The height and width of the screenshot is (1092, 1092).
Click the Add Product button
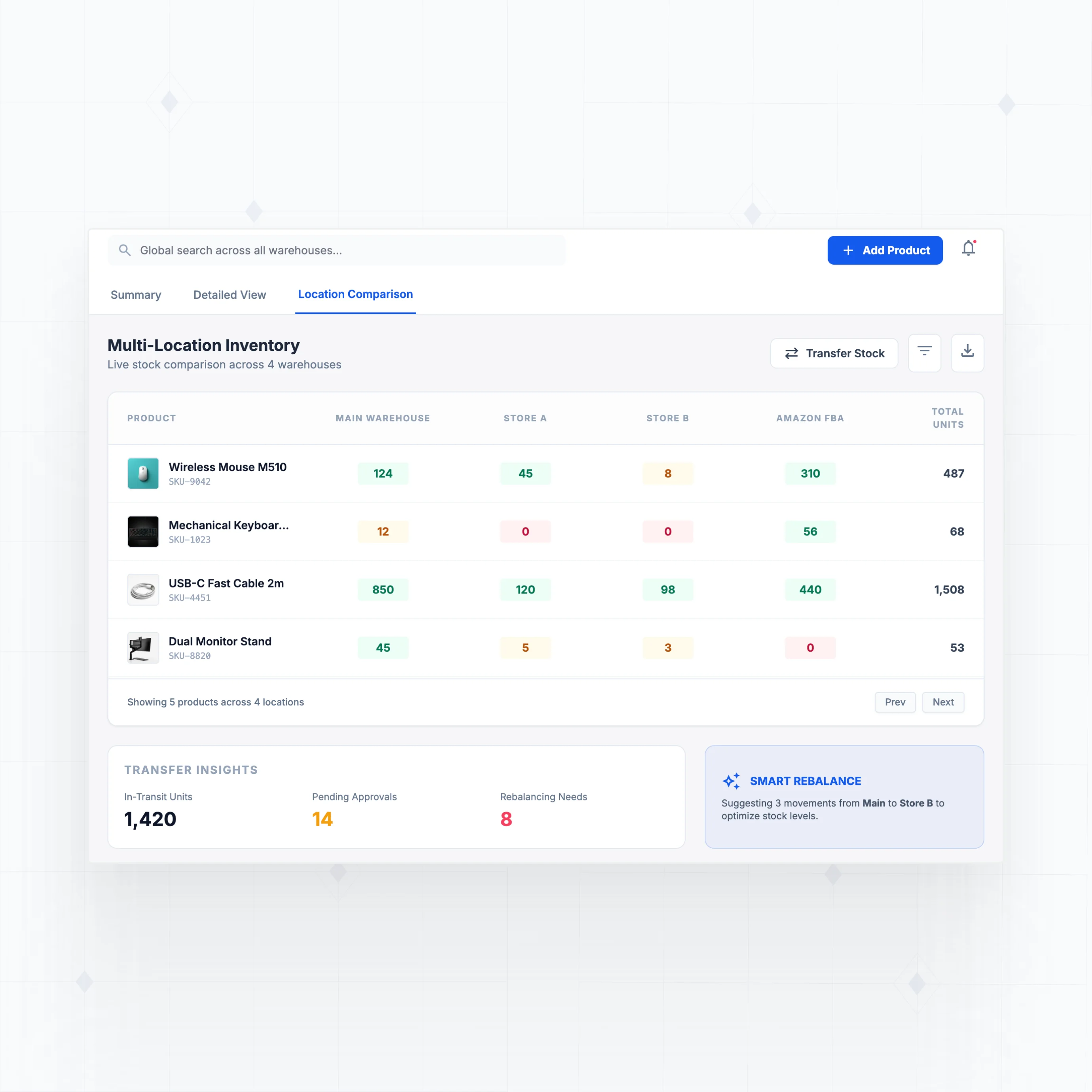(885, 250)
